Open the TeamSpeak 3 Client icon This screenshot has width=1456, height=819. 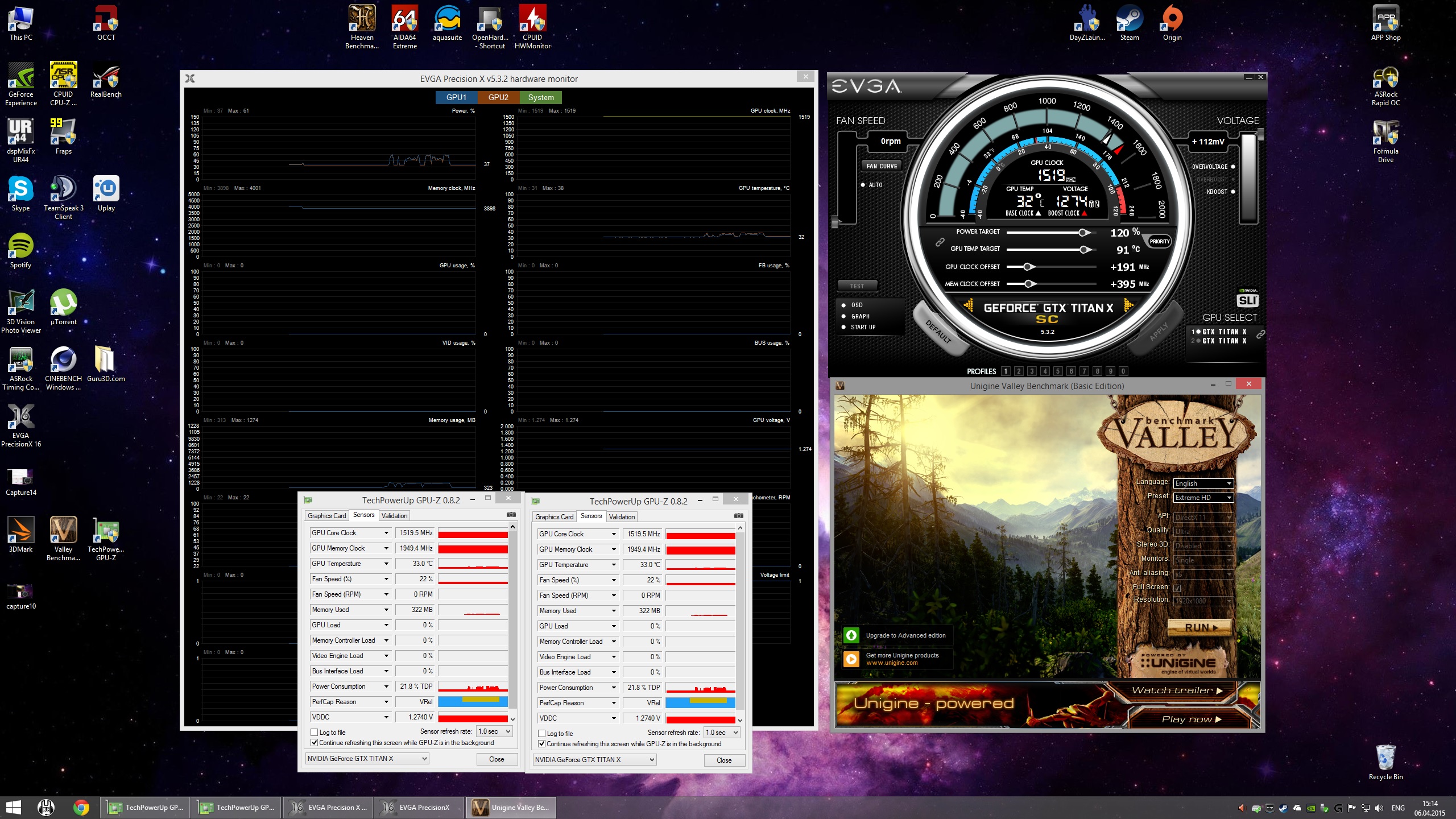point(63,197)
